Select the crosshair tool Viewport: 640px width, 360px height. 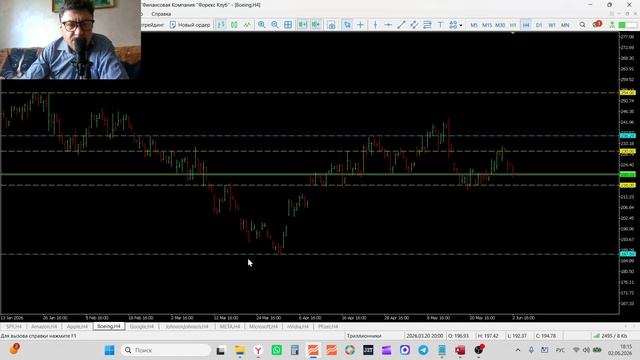pyautogui.click(x=360, y=25)
